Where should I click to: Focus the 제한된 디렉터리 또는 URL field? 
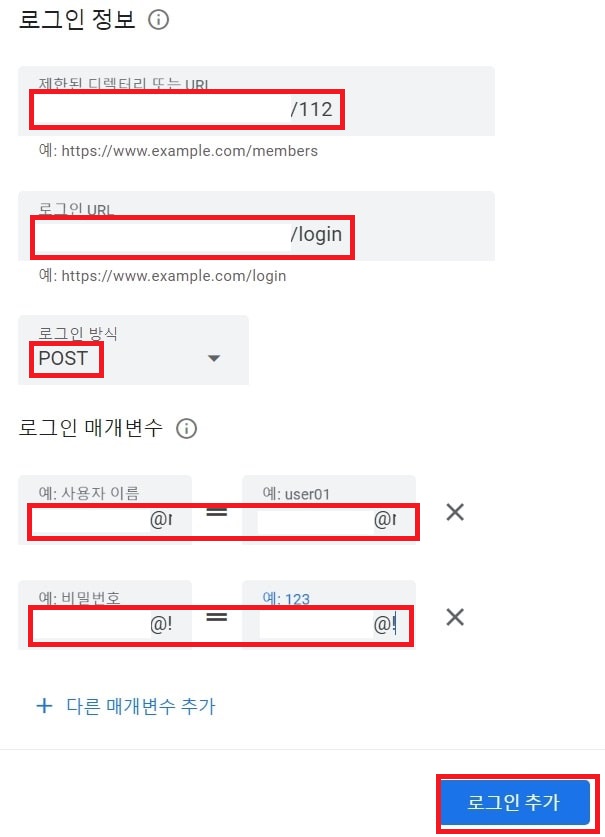coord(256,101)
